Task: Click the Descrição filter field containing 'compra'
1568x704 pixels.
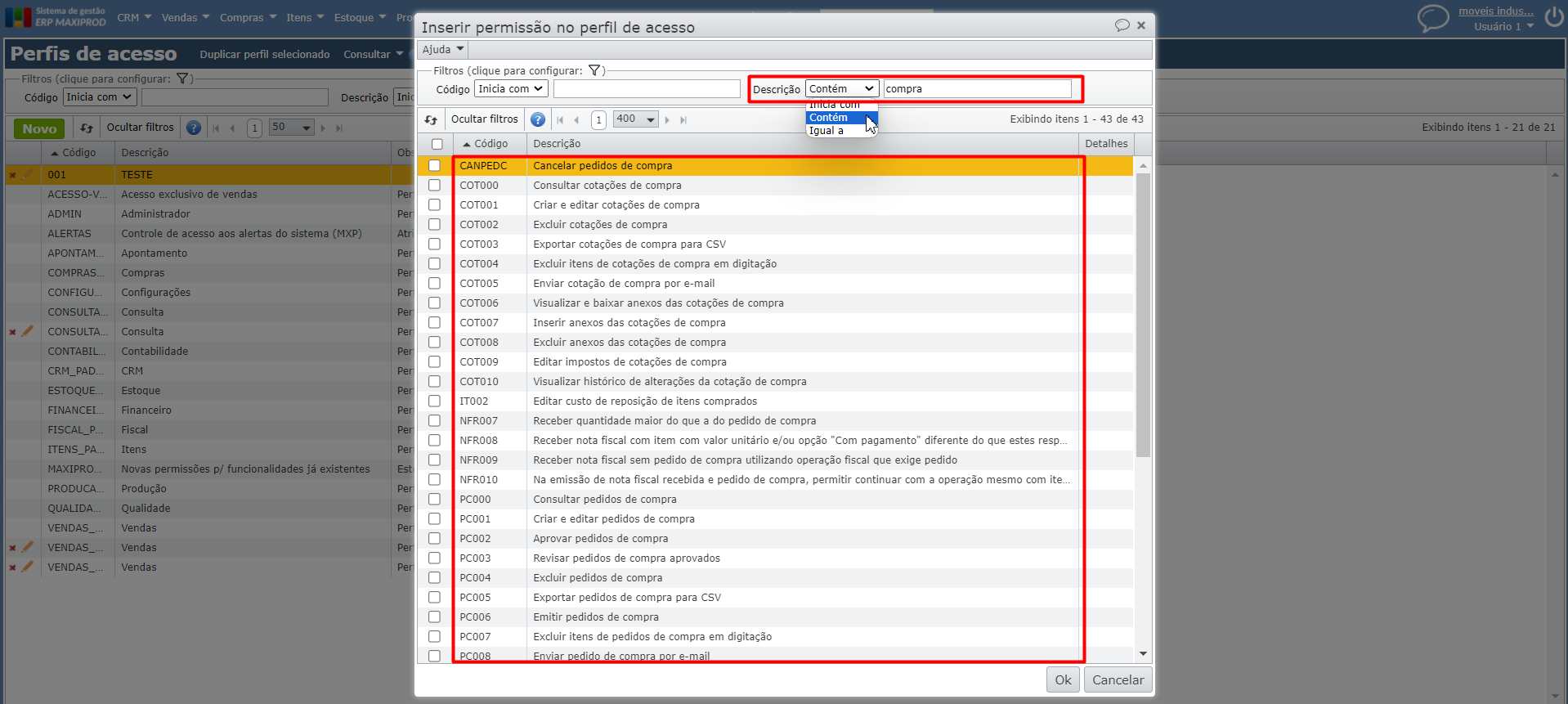Action: click(x=977, y=88)
